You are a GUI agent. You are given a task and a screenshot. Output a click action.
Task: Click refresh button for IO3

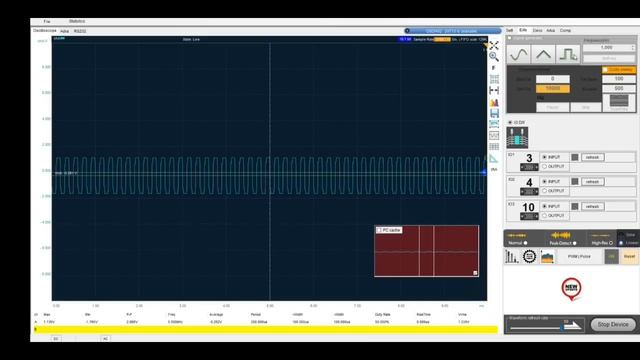coord(592,207)
